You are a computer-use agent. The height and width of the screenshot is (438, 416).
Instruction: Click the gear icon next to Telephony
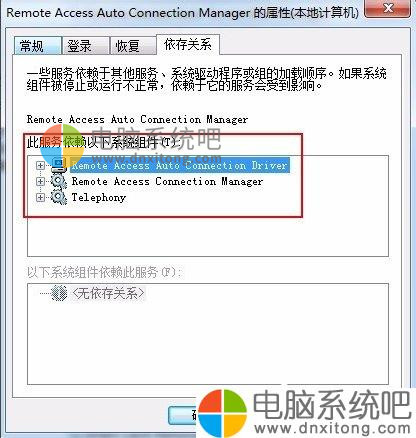59,197
